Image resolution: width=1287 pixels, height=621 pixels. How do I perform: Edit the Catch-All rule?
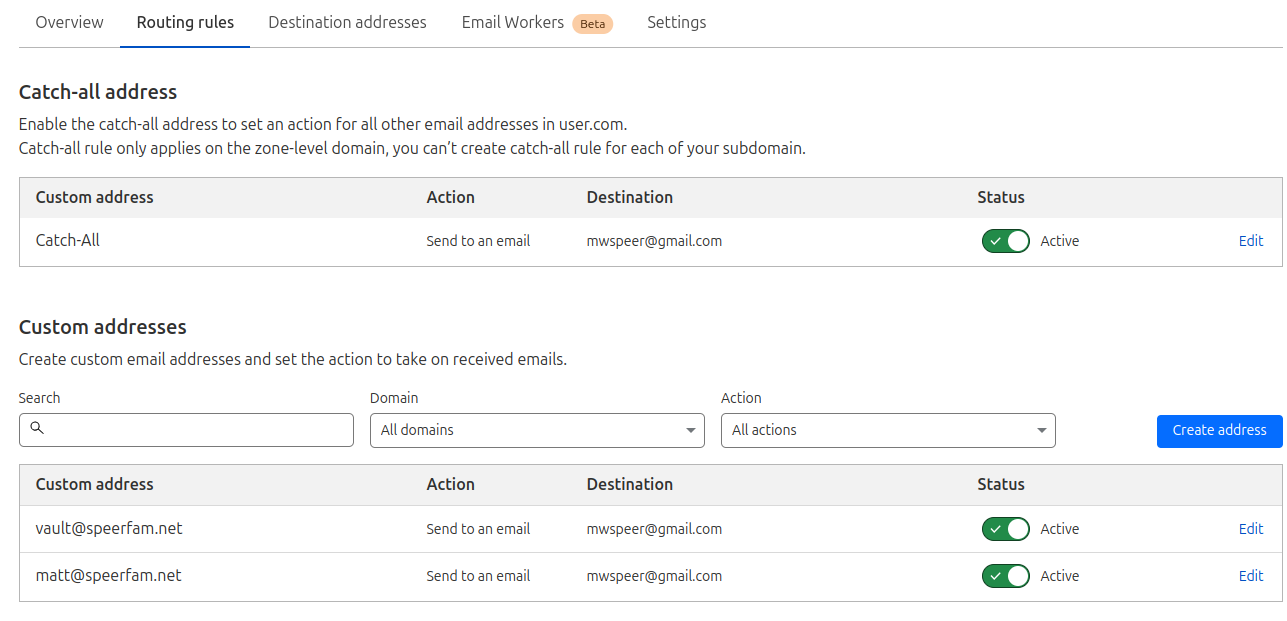pos(1250,241)
